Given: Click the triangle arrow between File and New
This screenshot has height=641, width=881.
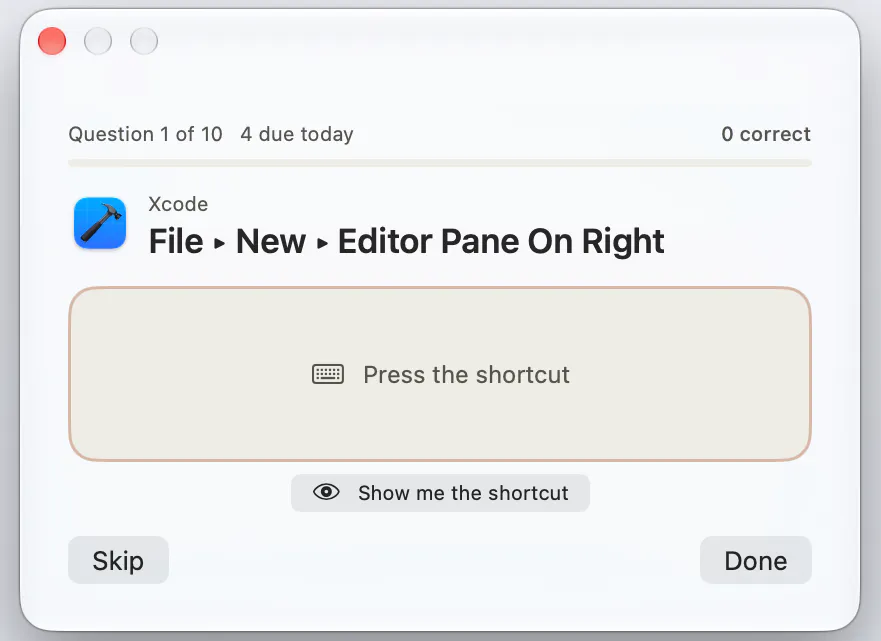Looking at the screenshot, I should pos(220,243).
